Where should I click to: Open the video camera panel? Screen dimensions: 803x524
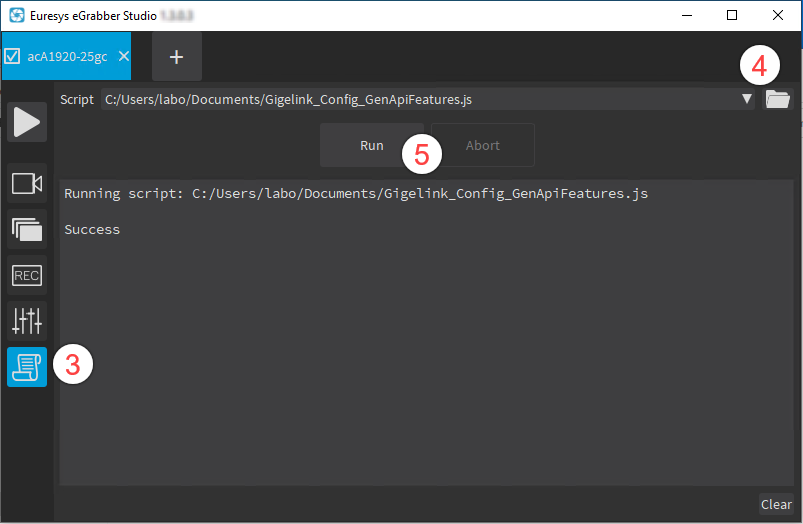click(27, 183)
